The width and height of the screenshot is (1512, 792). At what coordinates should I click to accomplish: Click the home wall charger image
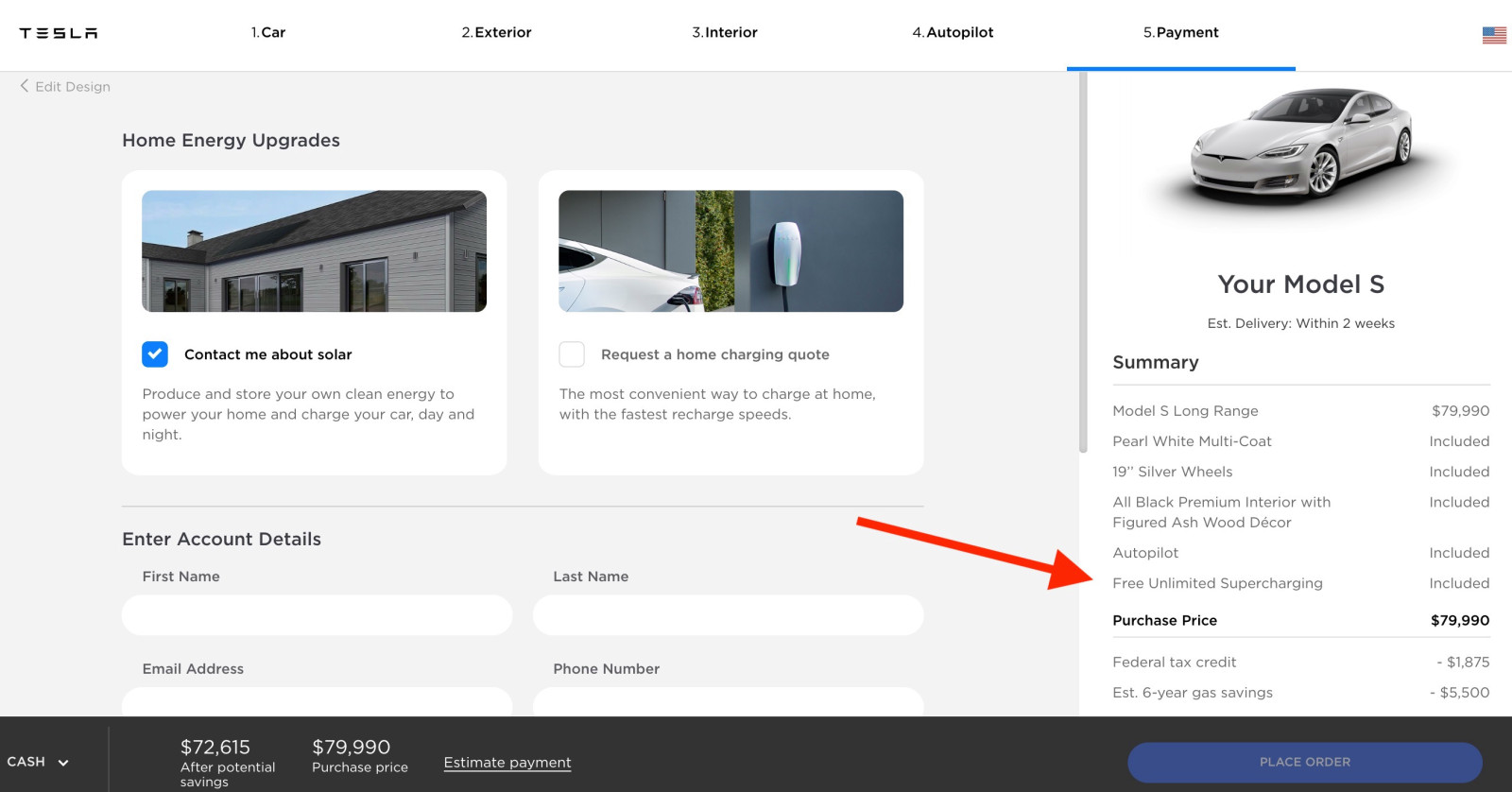click(x=730, y=251)
